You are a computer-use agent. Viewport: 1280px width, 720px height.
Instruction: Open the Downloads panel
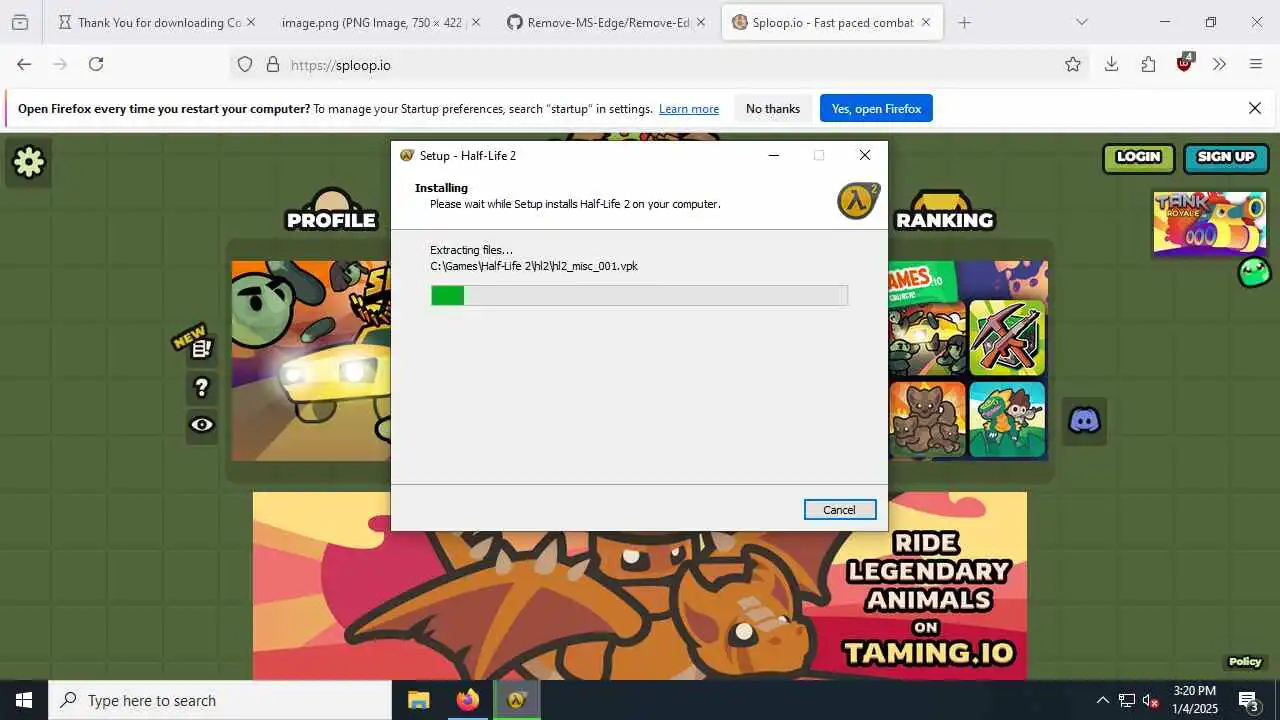coord(1111,64)
